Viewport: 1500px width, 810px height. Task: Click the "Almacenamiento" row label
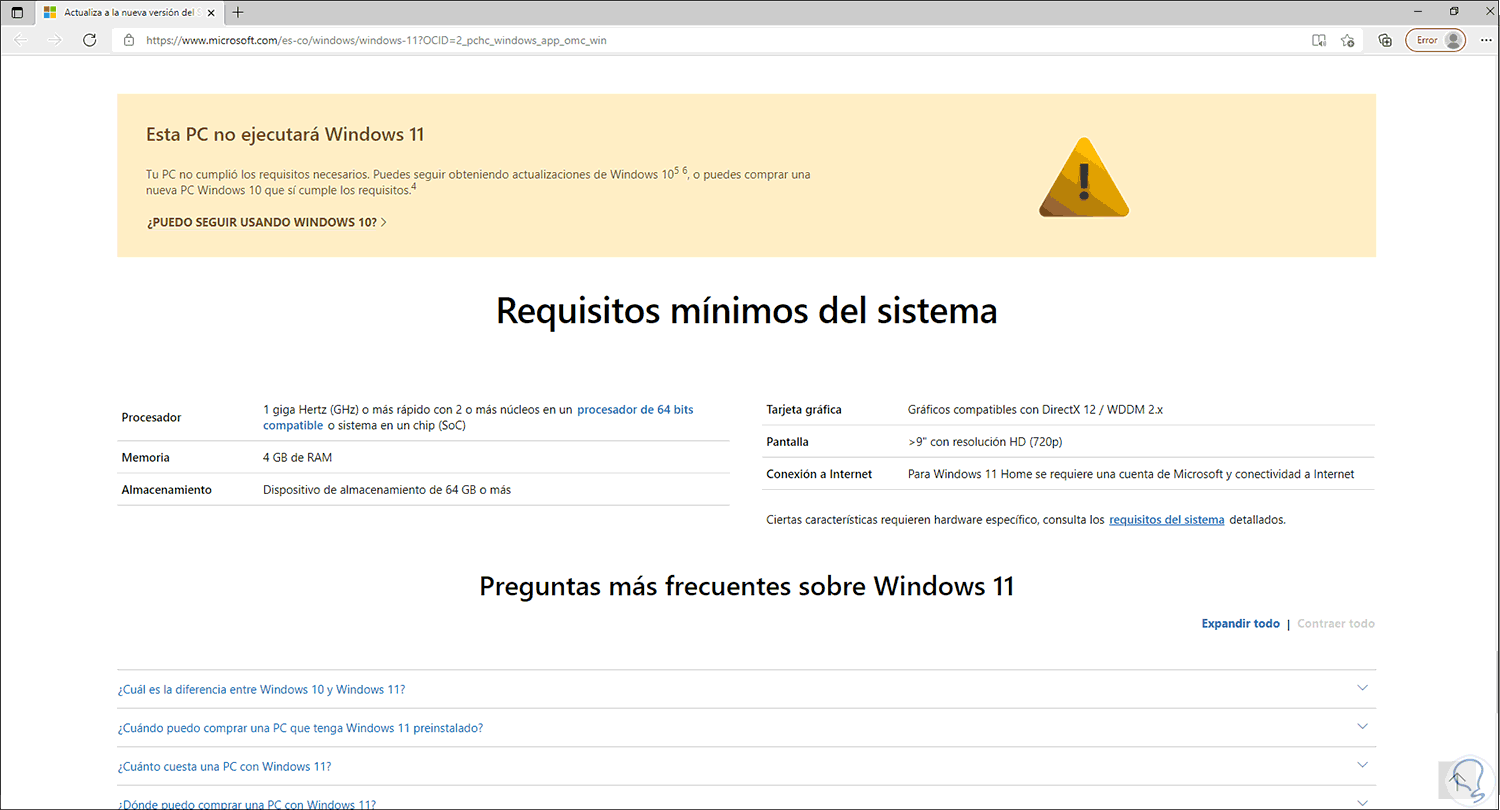(x=166, y=490)
